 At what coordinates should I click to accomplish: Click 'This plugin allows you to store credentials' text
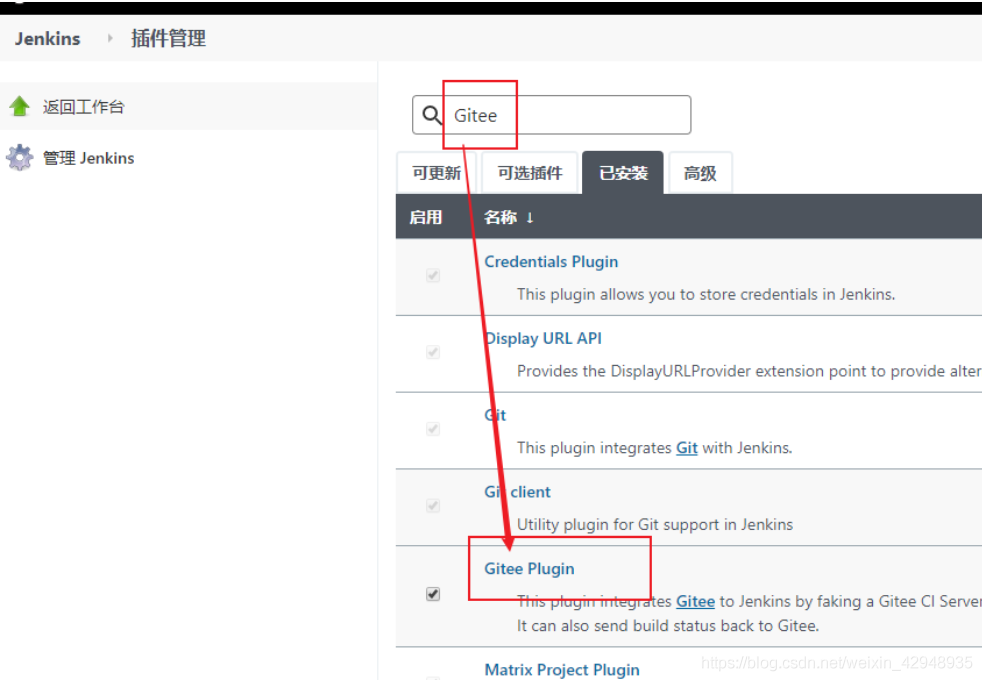[x=706, y=294]
